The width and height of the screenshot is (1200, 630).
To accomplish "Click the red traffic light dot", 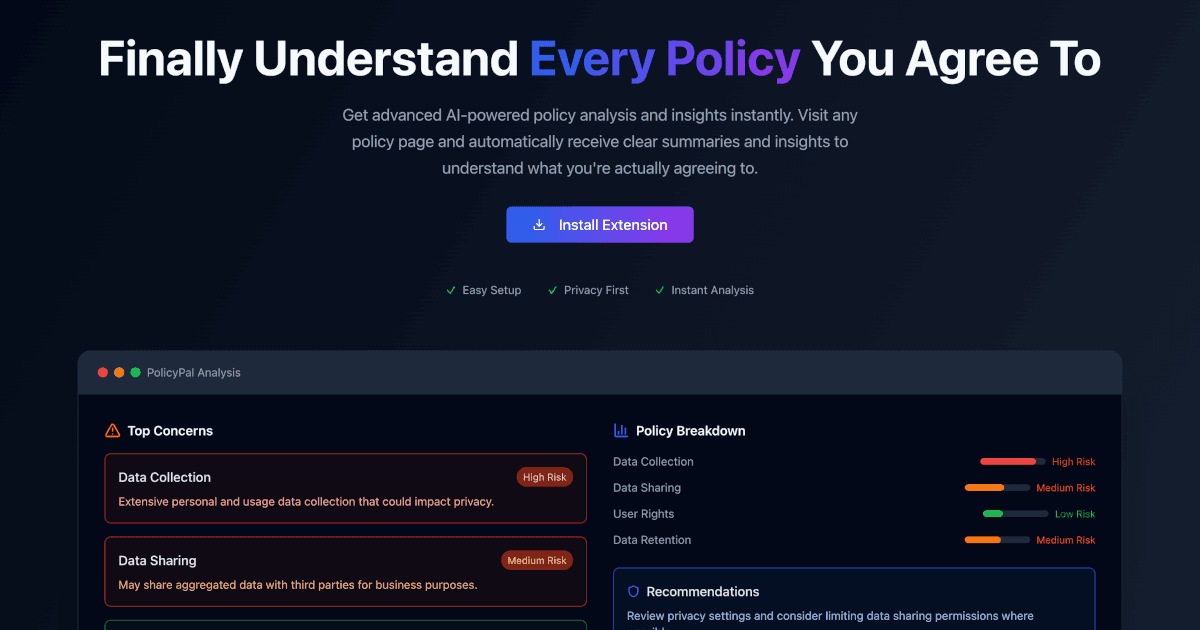I will click(103, 371).
